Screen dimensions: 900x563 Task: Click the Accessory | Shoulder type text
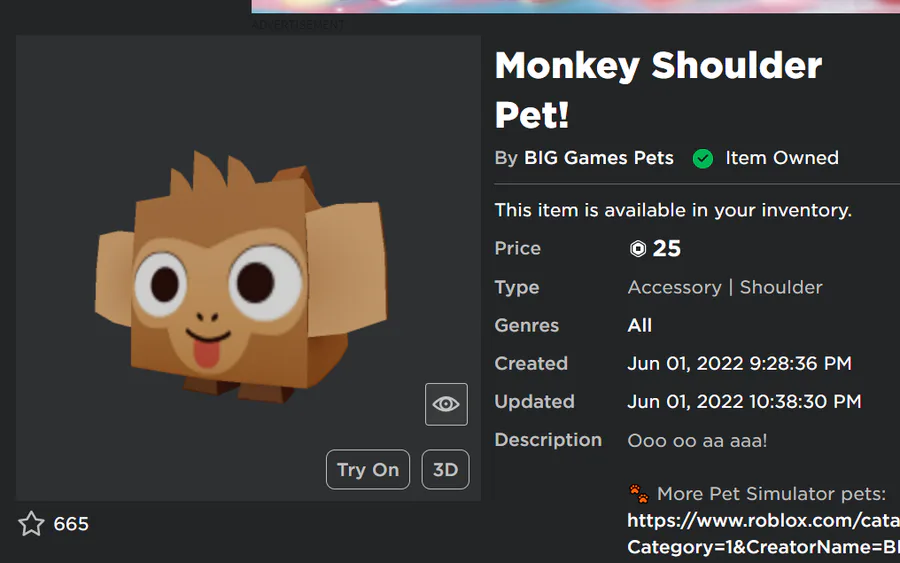pos(725,287)
